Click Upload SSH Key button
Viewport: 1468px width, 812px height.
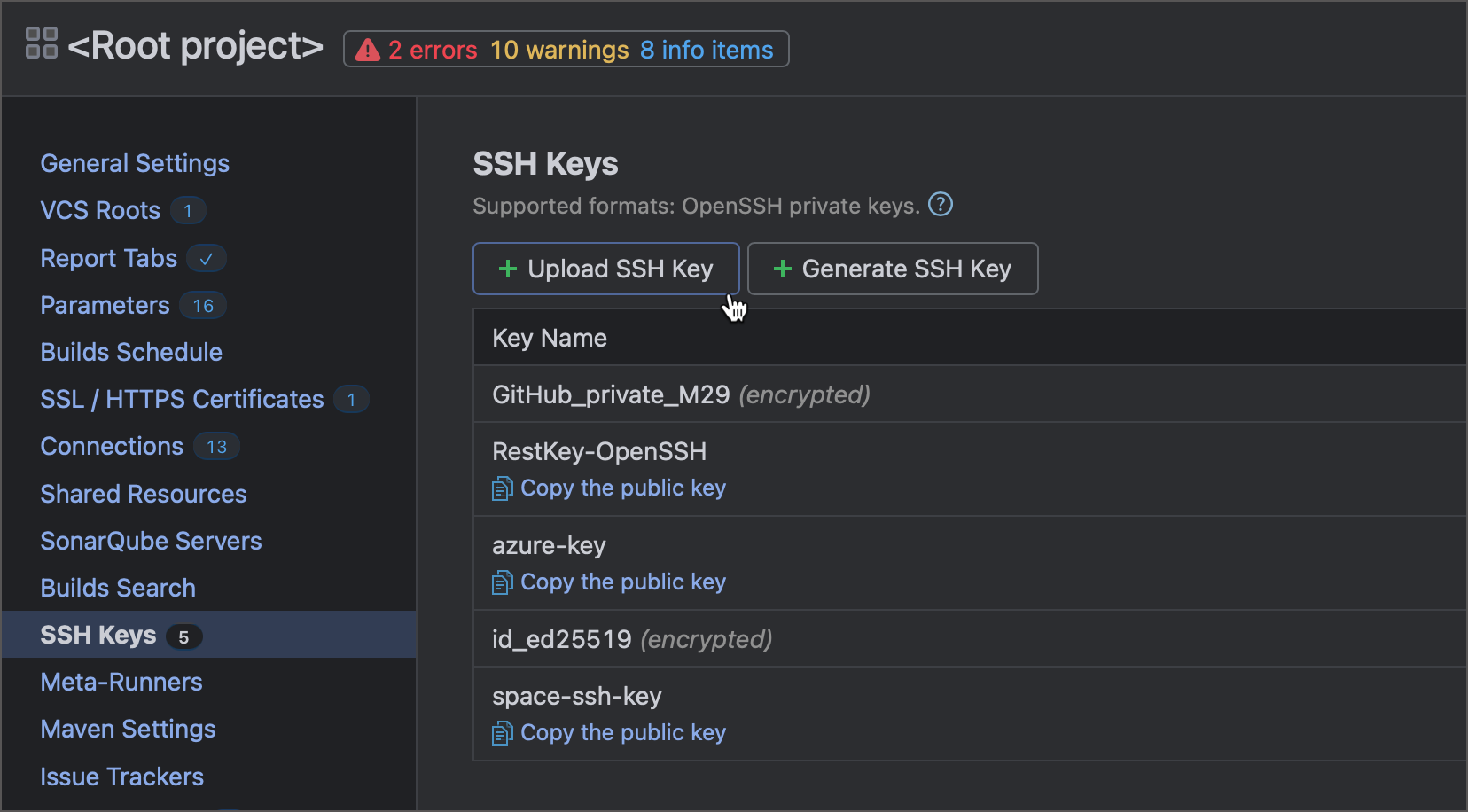coord(606,269)
